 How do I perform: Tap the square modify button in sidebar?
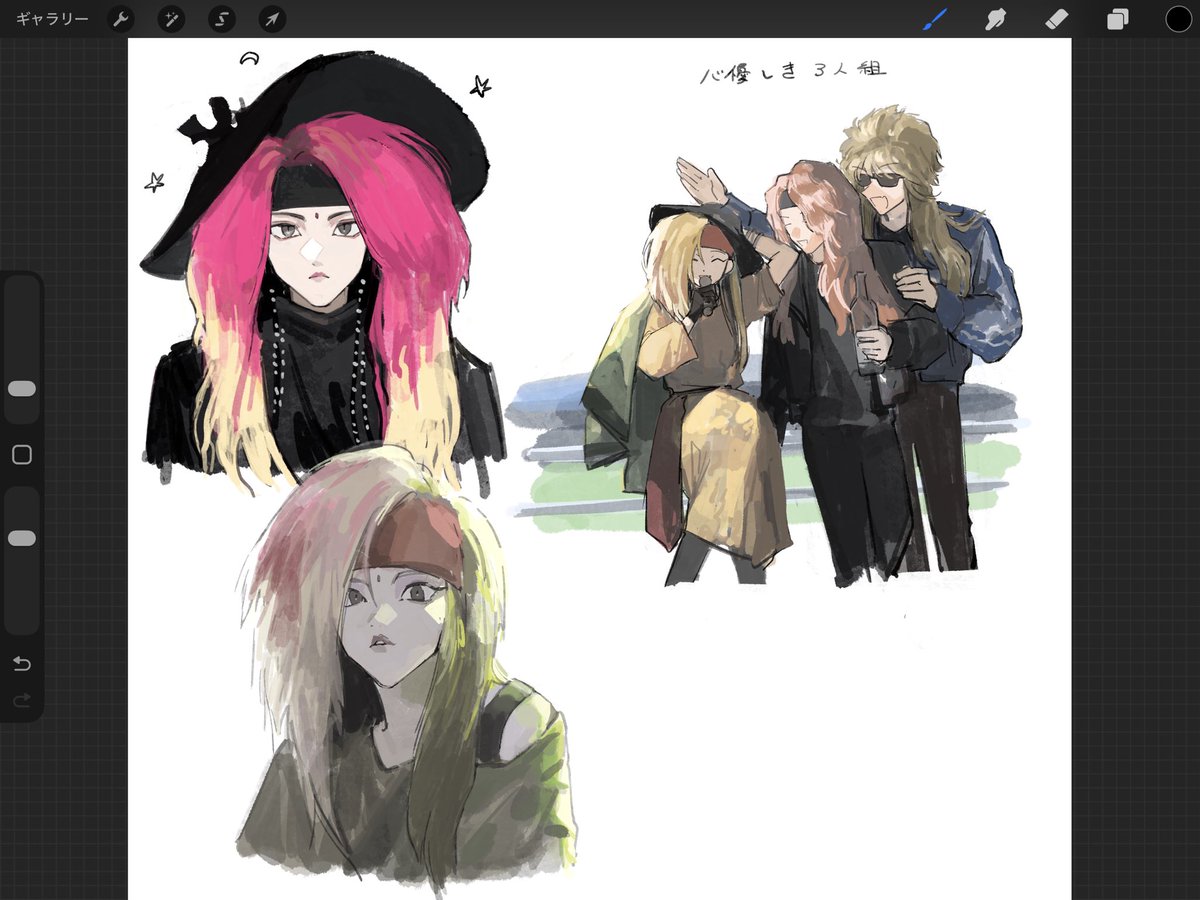tap(22, 455)
